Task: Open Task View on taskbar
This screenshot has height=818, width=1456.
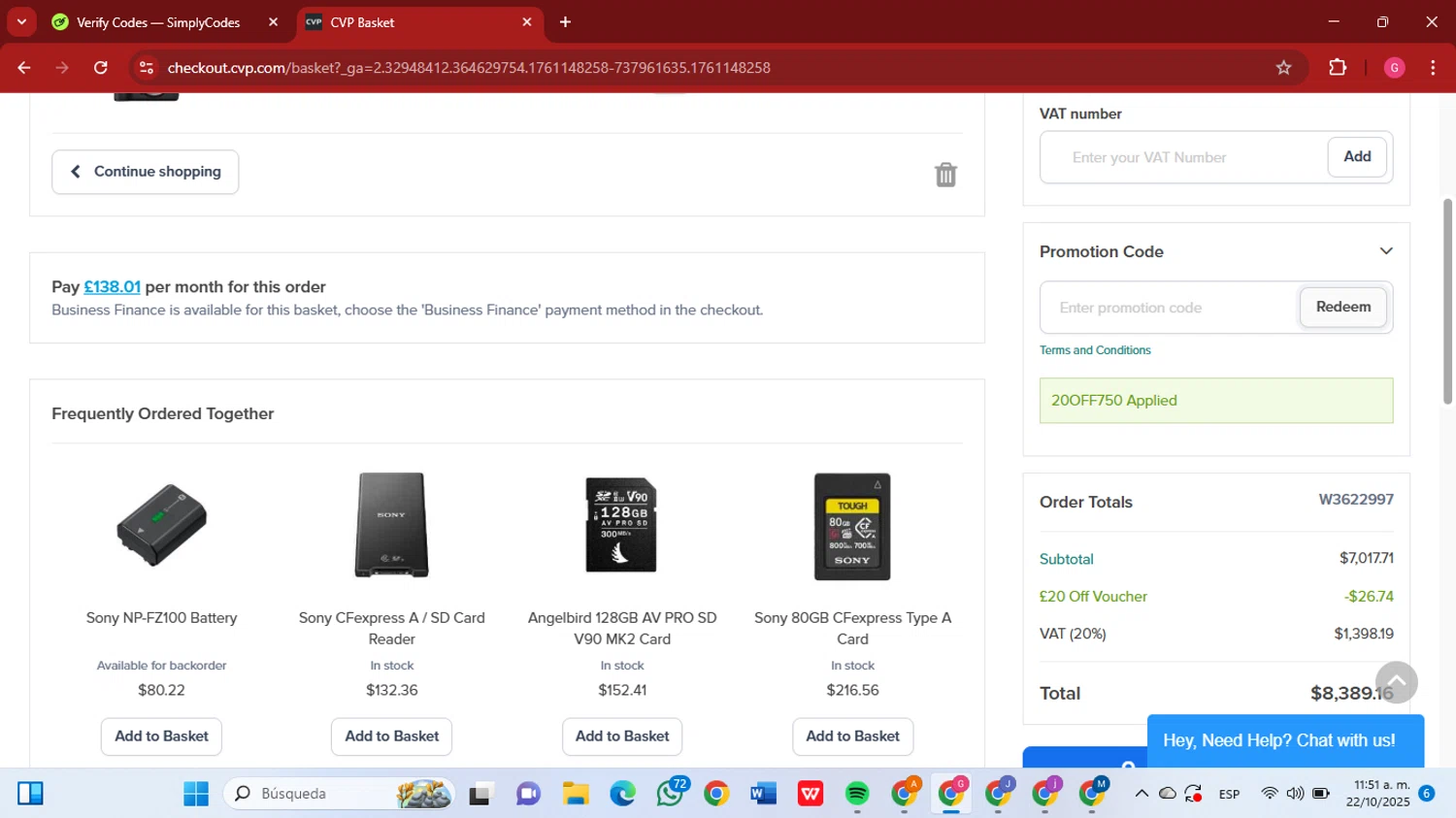Action: coord(480,794)
